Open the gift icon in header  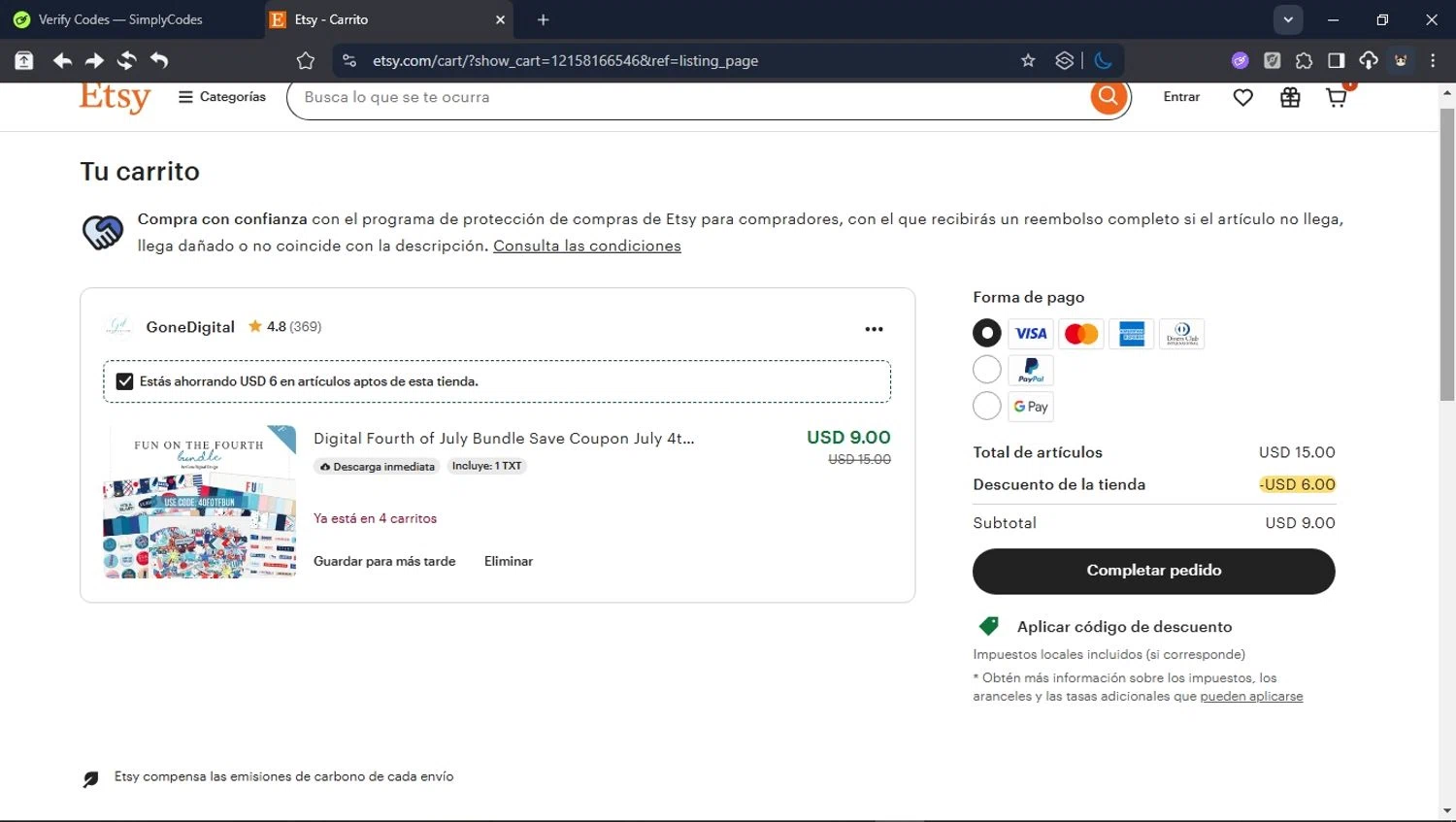1290,97
